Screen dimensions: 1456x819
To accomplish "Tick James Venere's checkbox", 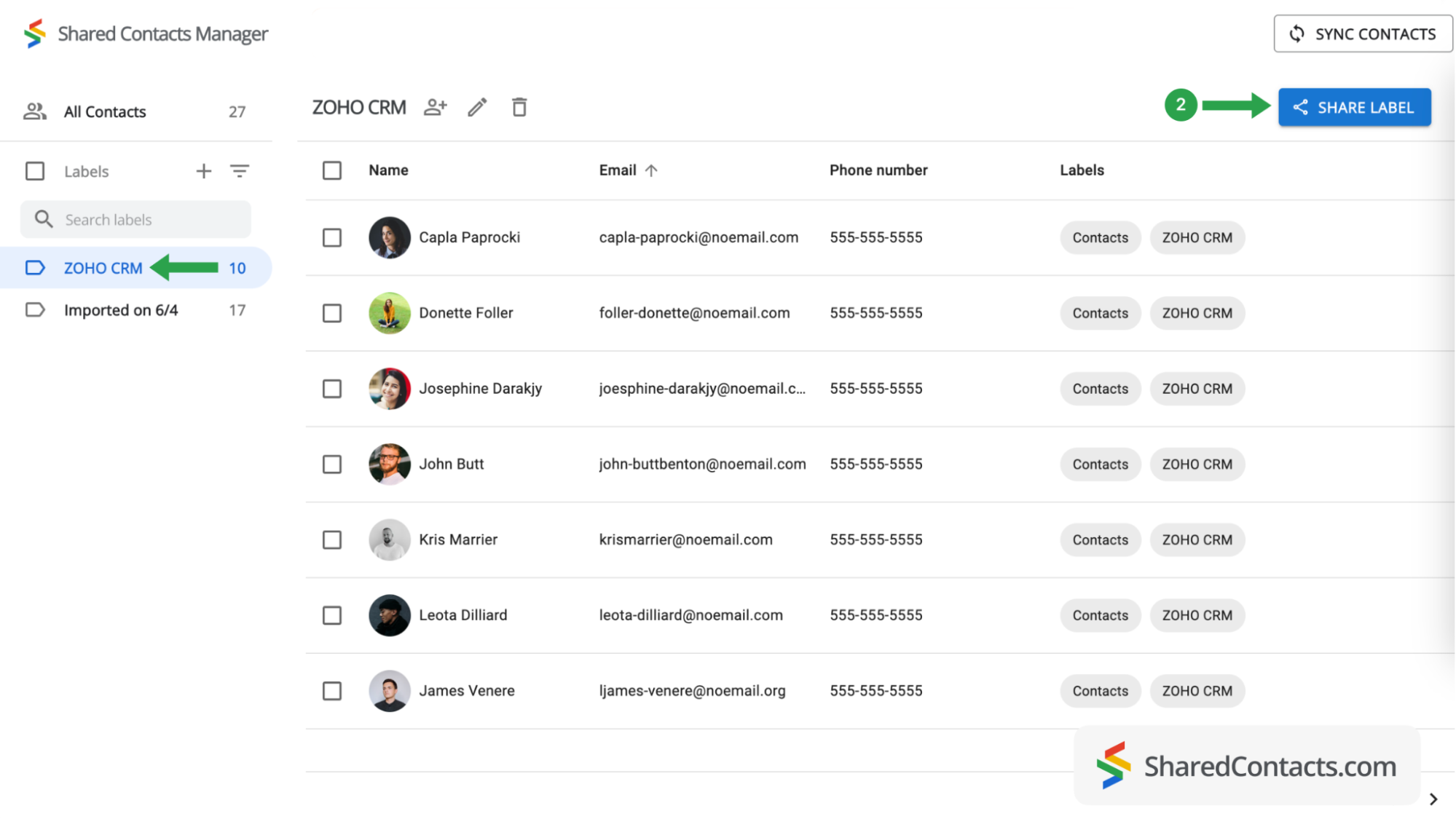I will (x=332, y=691).
